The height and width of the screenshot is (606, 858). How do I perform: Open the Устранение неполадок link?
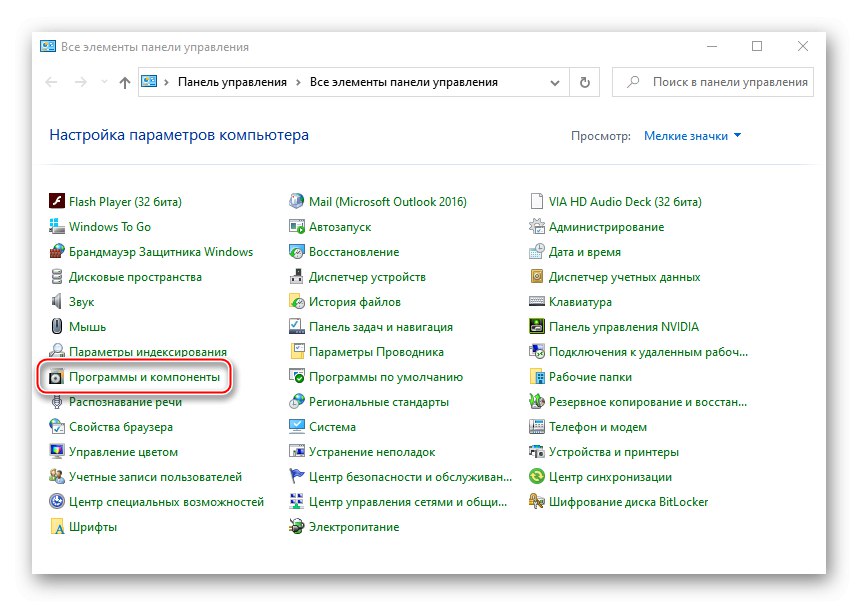(x=372, y=452)
